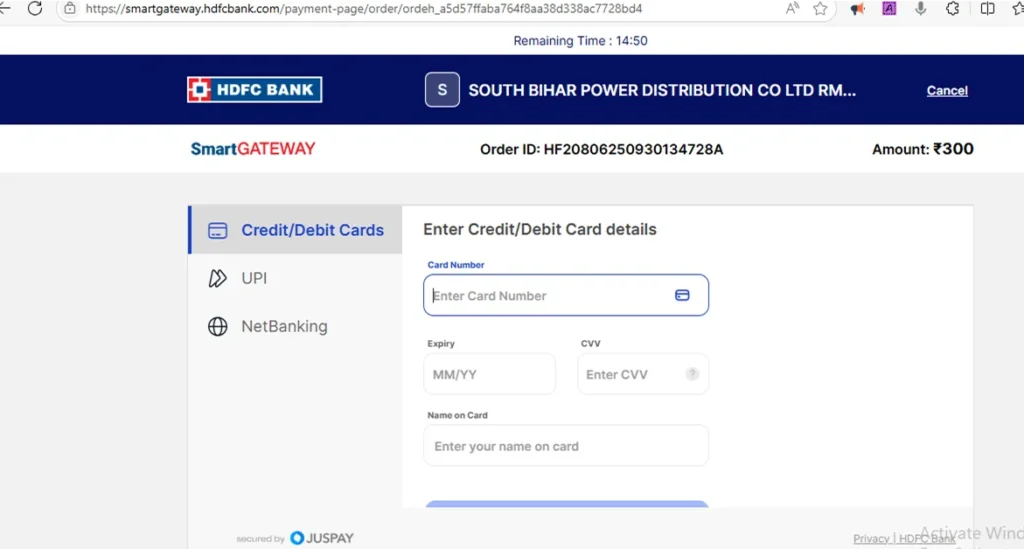This screenshot has width=1024, height=549.
Task: Click the CVV help question mark icon
Action: pyautogui.click(x=692, y=374)
